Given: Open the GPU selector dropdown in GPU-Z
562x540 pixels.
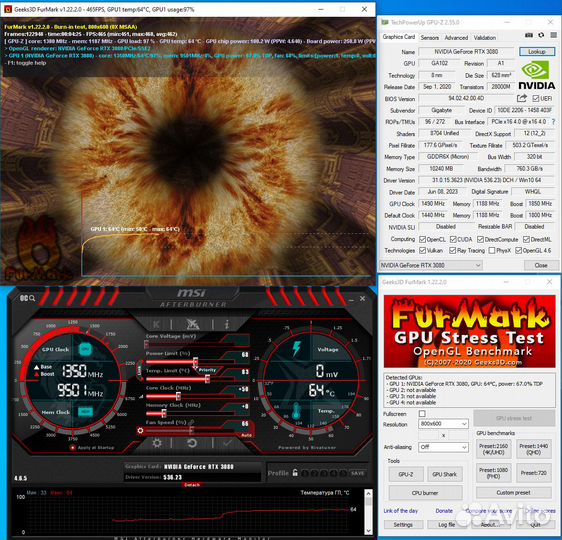Looking at the screenshot, I should click(431, 265).
